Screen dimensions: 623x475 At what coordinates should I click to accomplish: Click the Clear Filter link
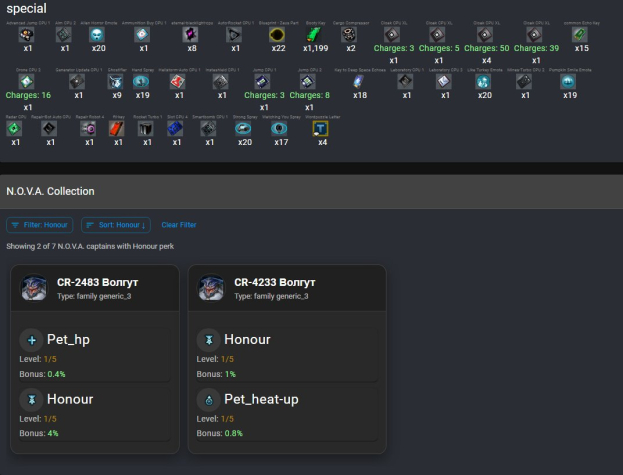(x=179, y=225)
